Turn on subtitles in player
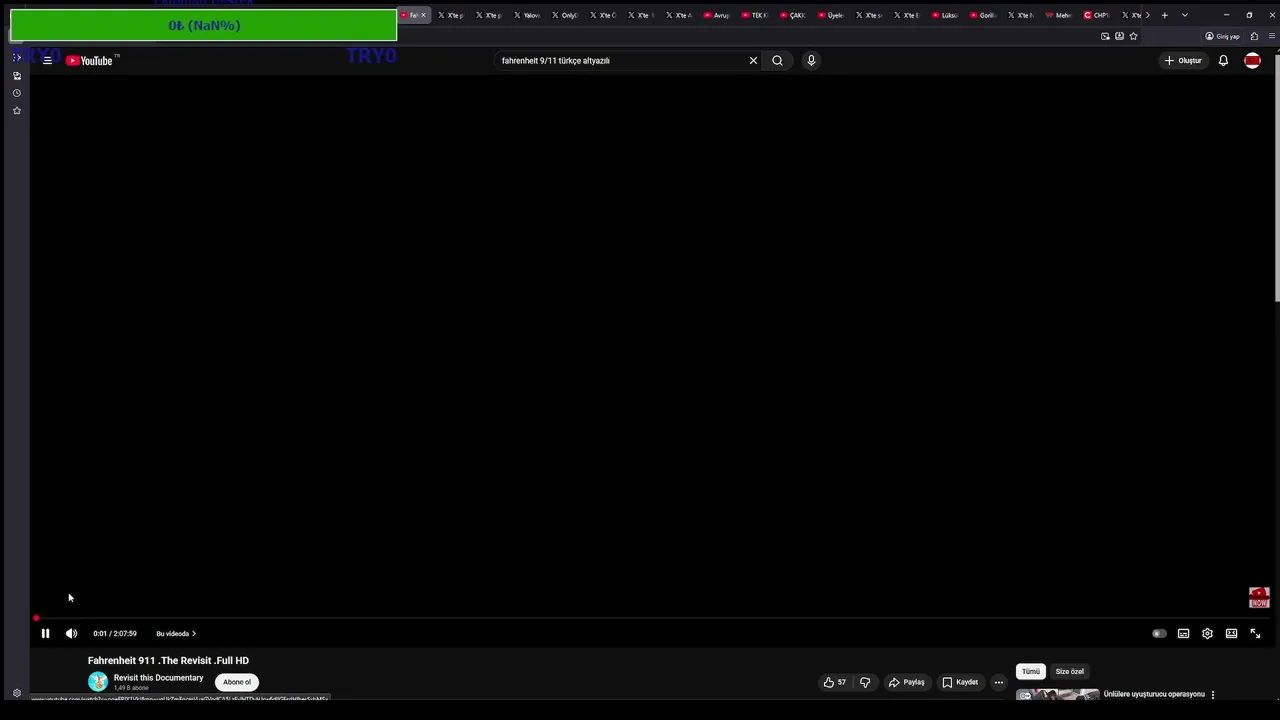Screen dimensions: 1280x720 click(1183, 633)
